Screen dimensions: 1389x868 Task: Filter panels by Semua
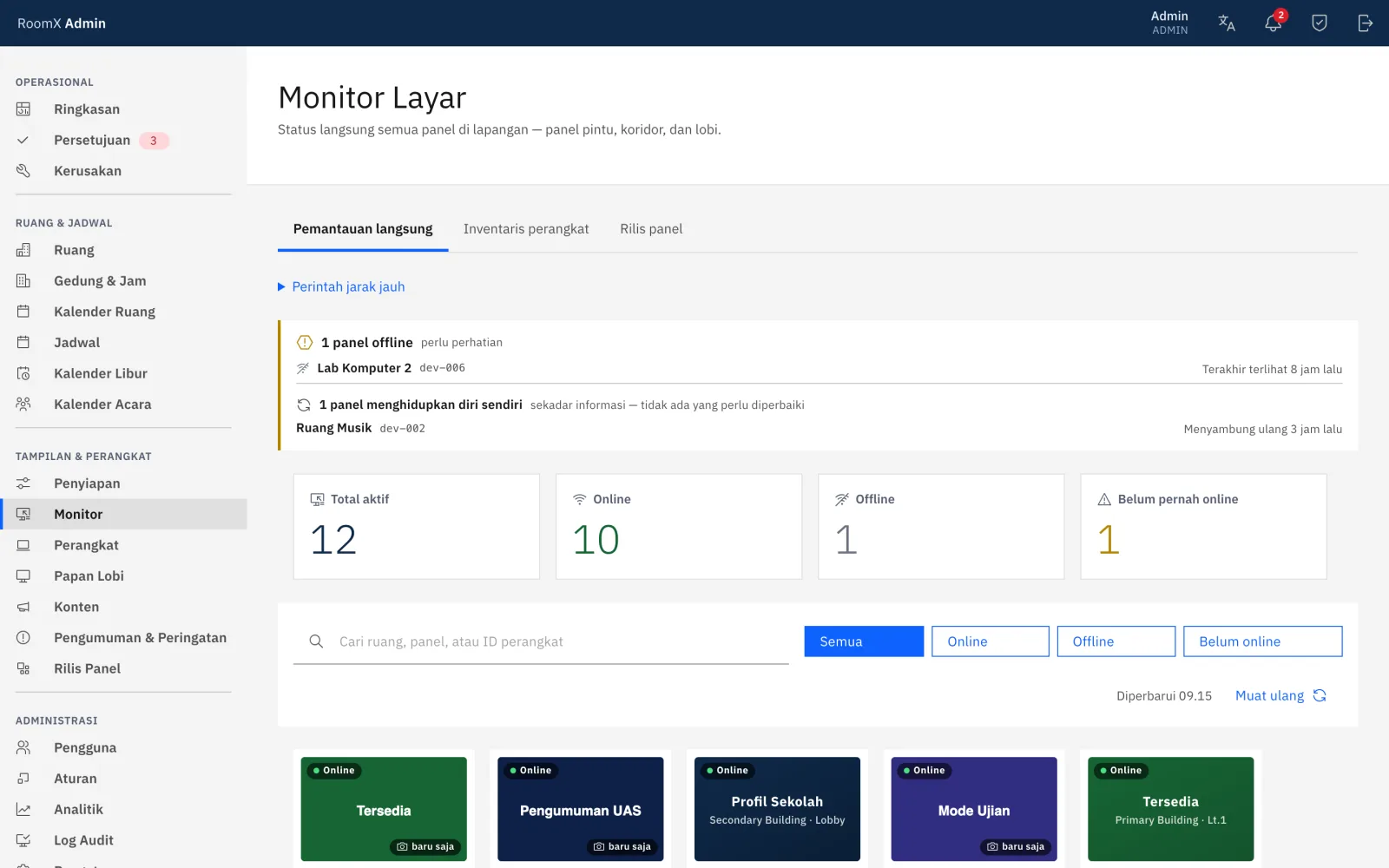(x=864, y=641)
